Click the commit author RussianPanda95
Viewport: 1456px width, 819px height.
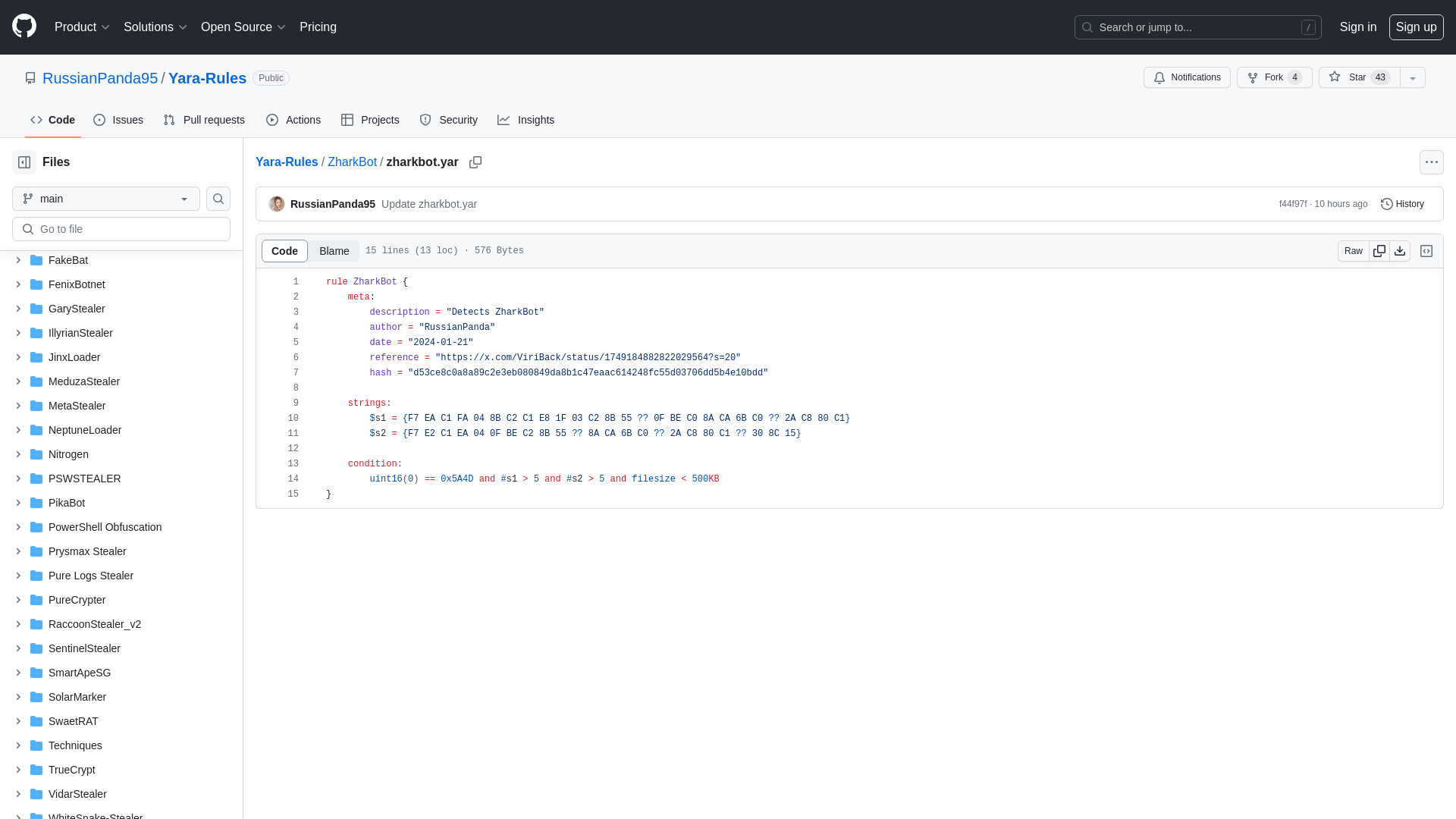(x=333, y=204)
